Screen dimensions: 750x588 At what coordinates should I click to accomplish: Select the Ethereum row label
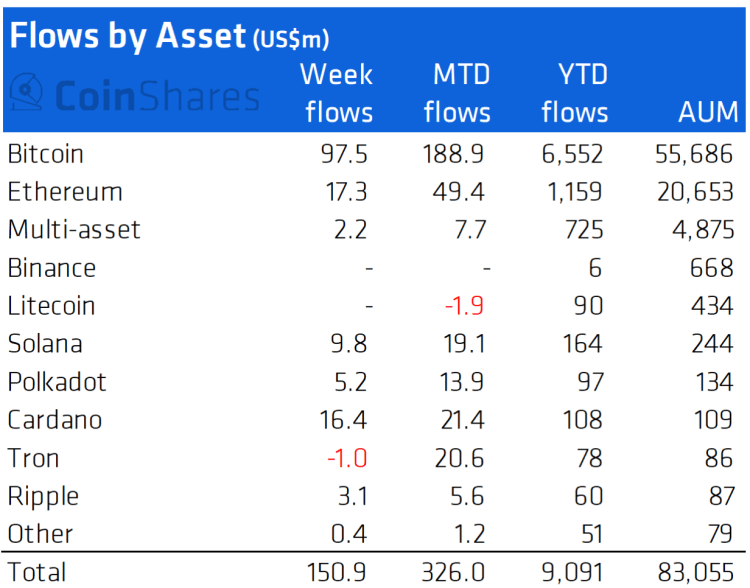click(64, 192)
